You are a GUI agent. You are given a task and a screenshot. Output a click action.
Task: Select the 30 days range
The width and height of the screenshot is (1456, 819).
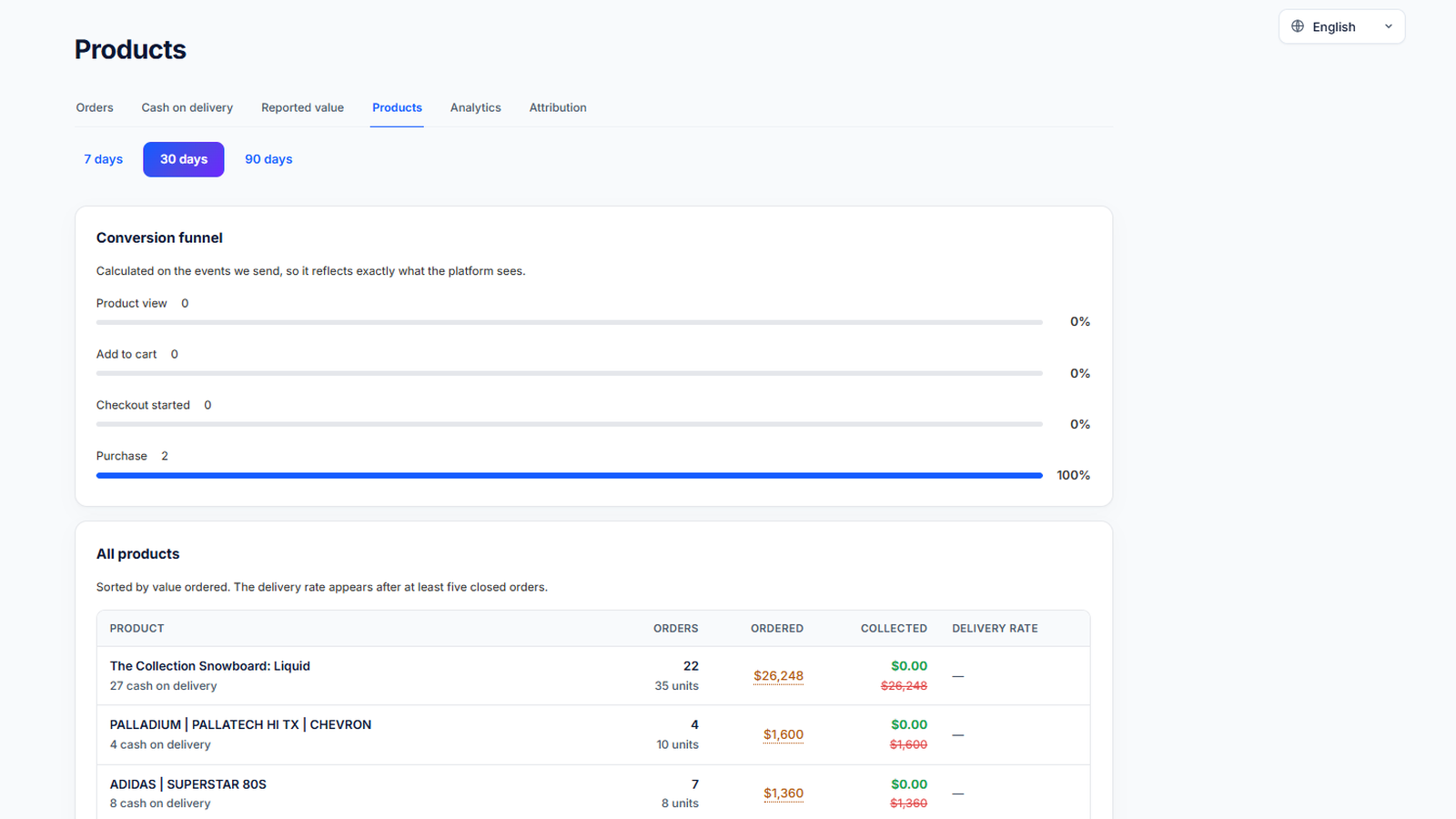click(x=184, y=159)
